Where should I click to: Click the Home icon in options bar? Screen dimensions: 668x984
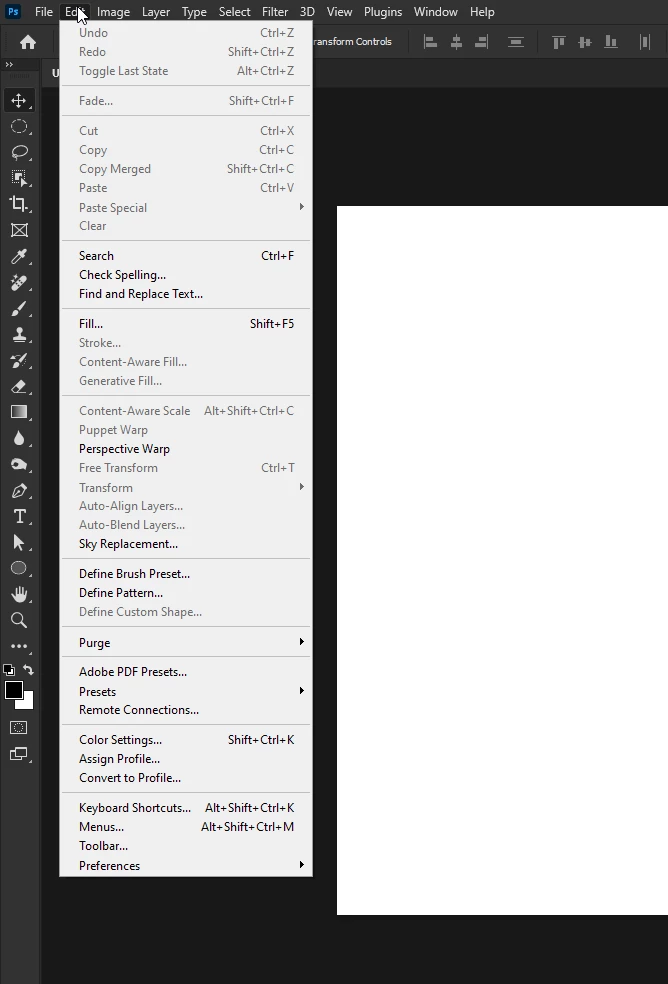pos(28,42)
